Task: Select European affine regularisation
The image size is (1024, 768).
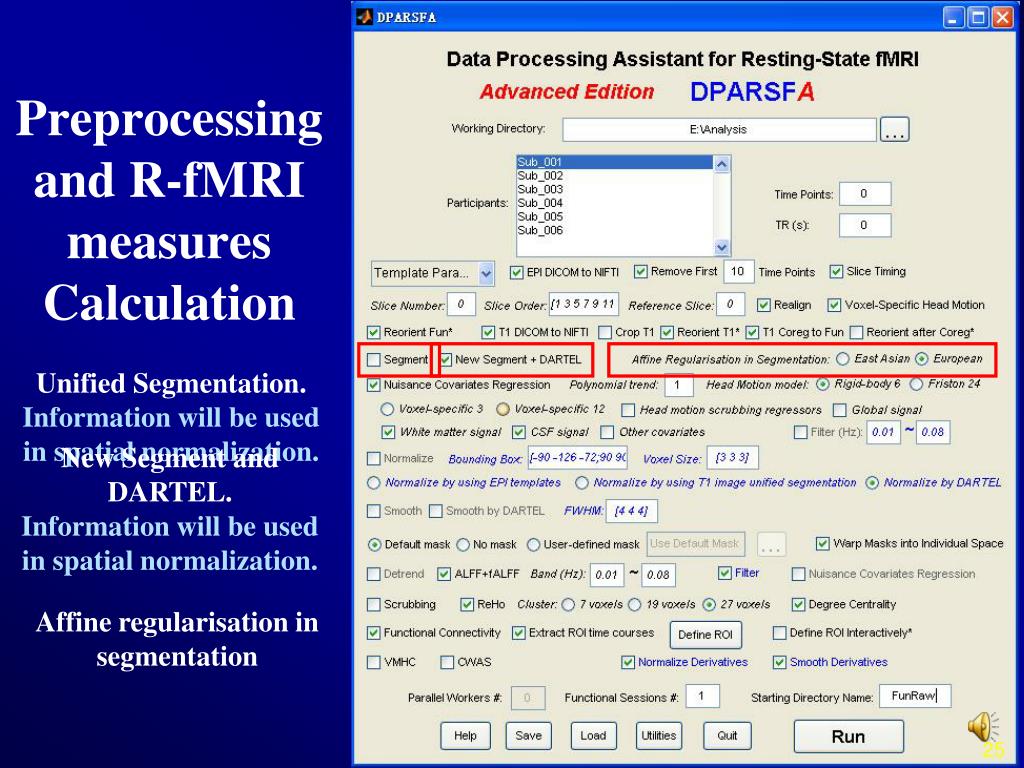Action: pyautogui.click(x=921, y=359)
